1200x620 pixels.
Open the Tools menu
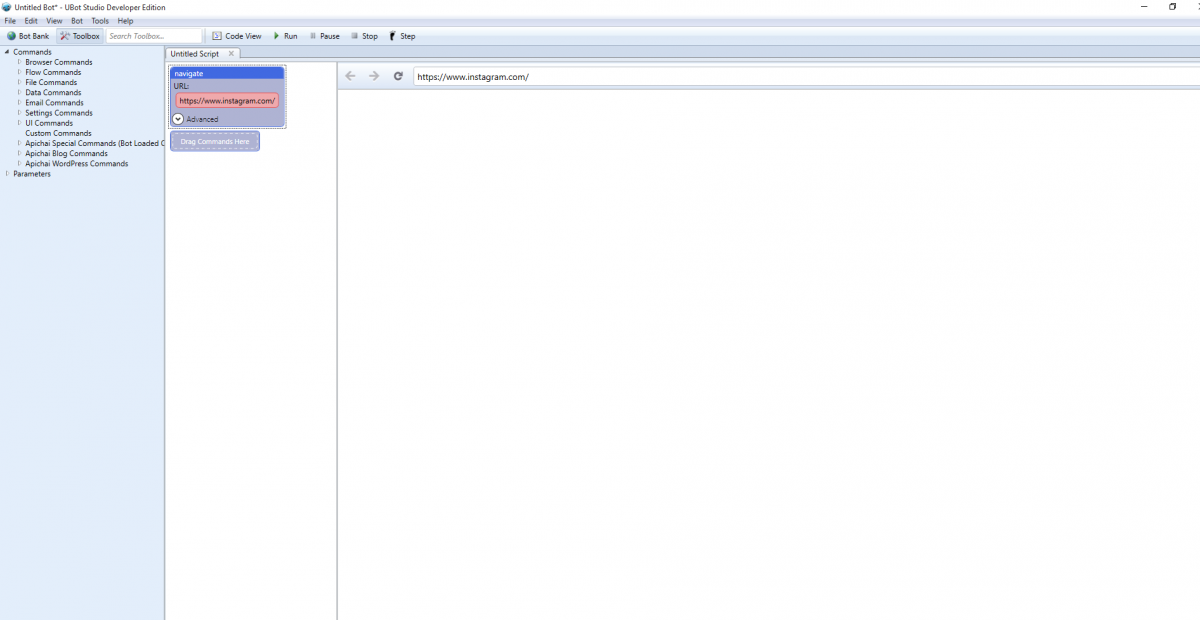point(100,21)
